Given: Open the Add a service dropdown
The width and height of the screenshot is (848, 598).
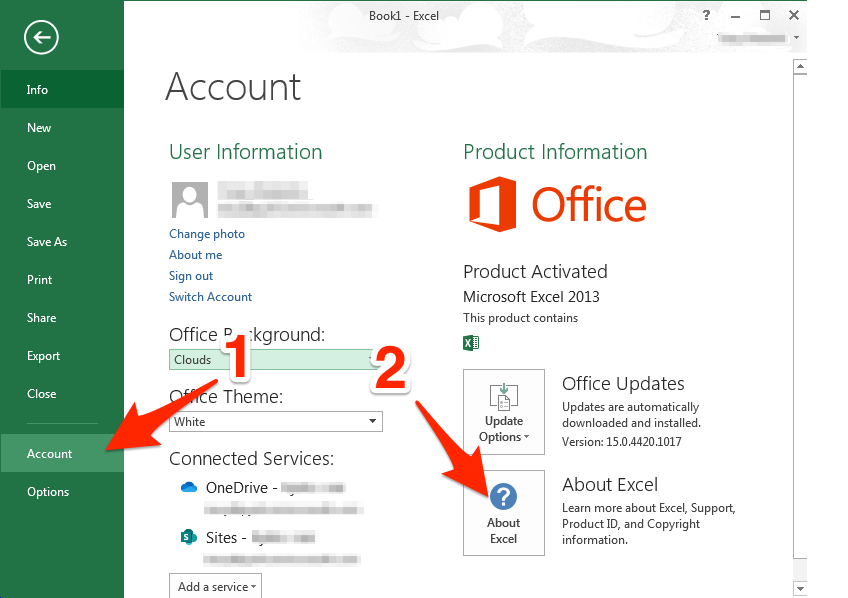Looking at the screenshot, I should click(215, 586).
